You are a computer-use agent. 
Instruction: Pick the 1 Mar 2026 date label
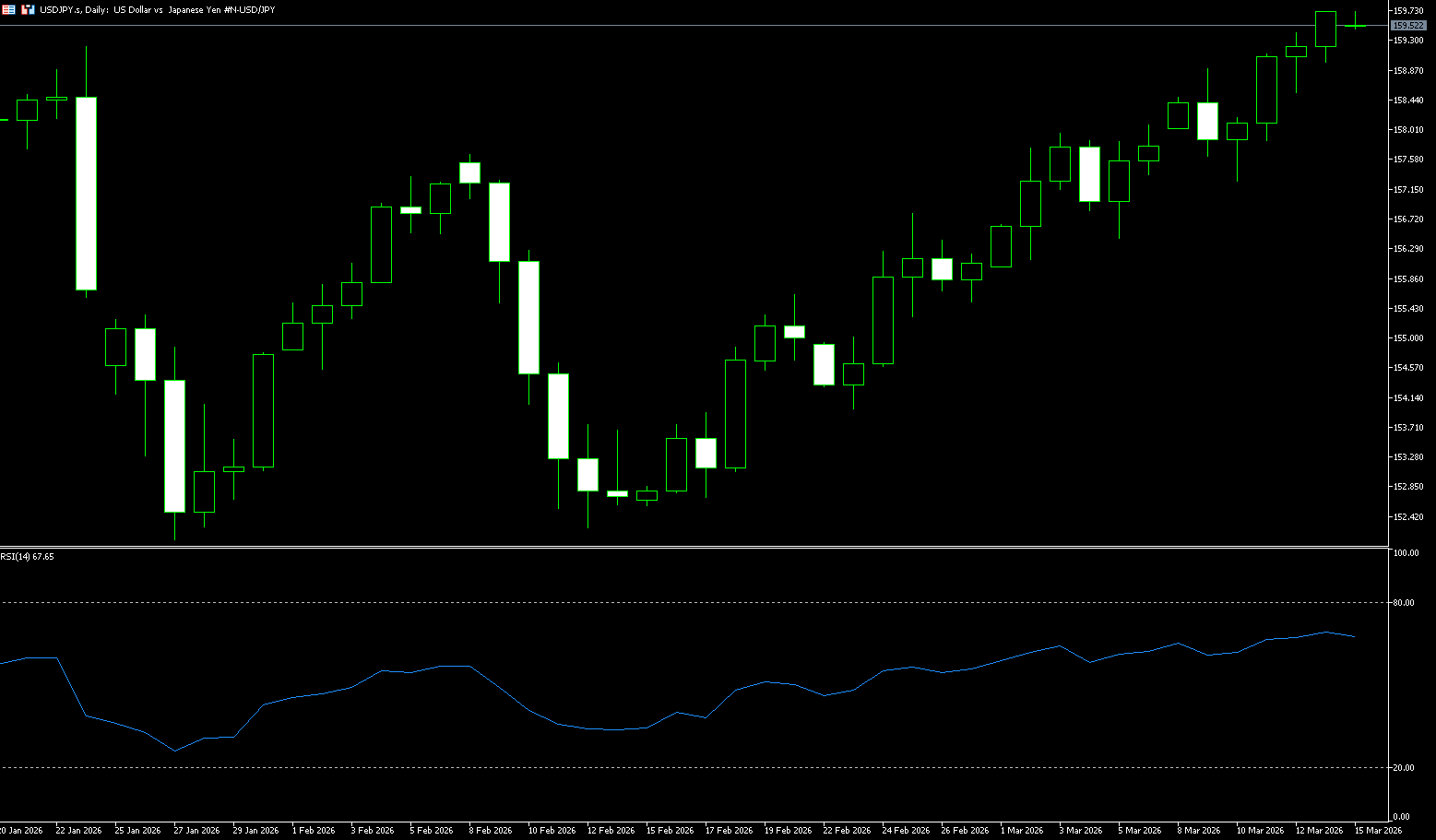1022,830
